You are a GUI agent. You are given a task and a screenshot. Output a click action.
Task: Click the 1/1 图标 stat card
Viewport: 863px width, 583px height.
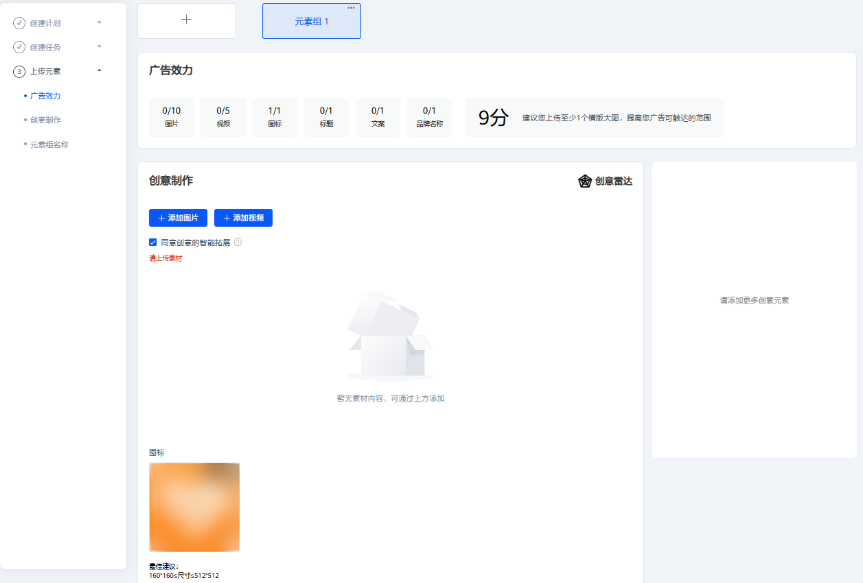275,117
